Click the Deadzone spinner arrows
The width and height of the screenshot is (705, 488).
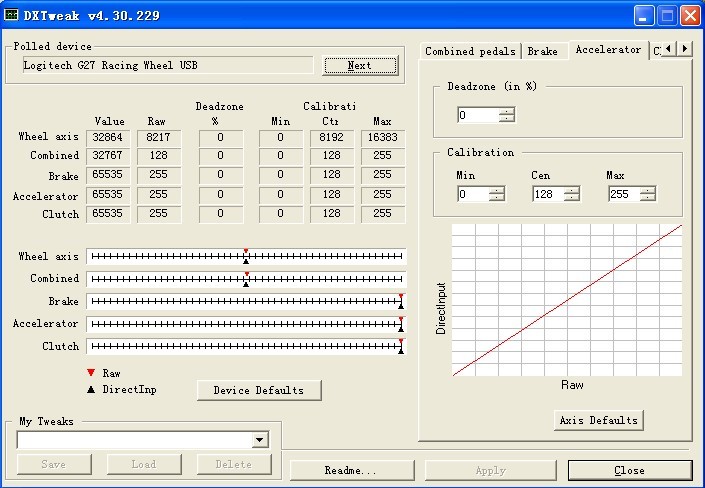(x=507, y=115)
